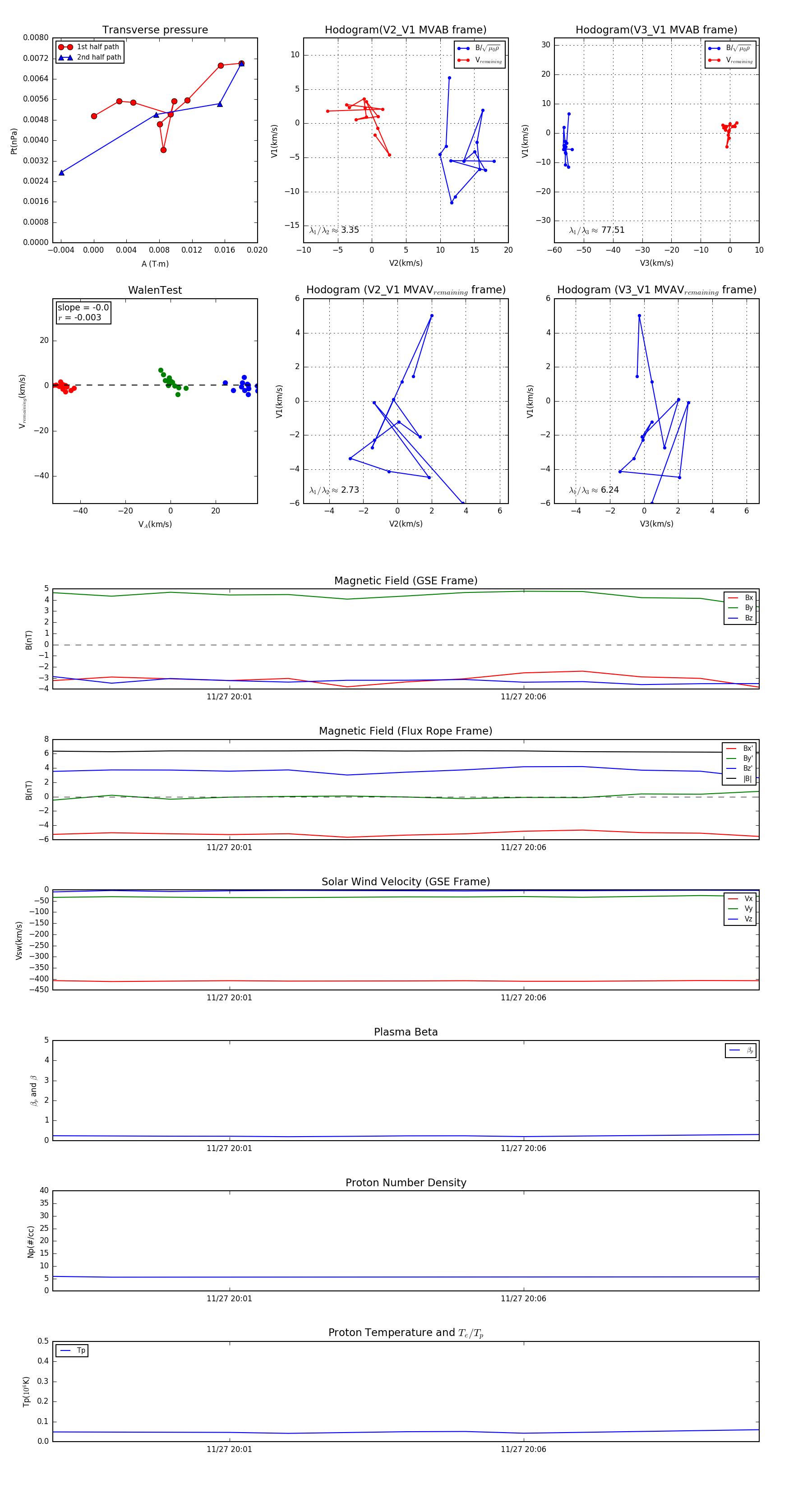
Task: Click the "Hodogram (V3_V1 MVAV remaining frame)" title
Action: (656, 290)
